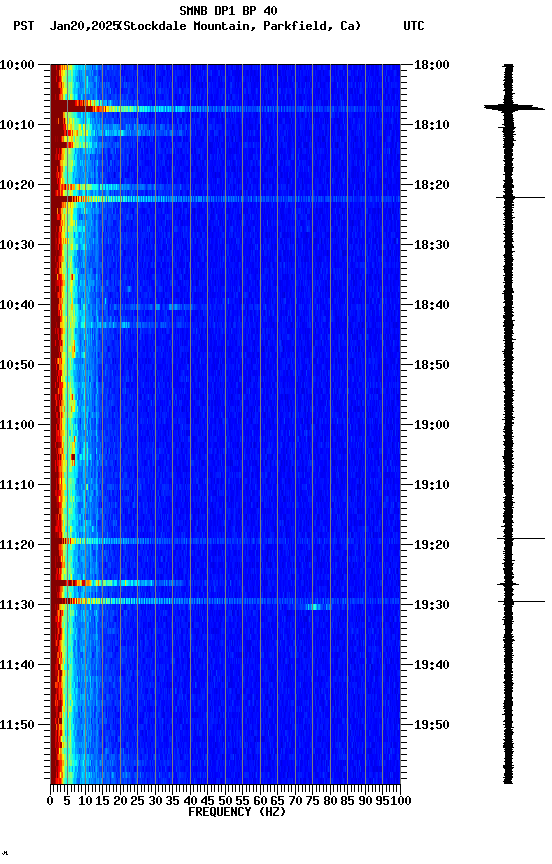This screenshot has width=552, height=864.
Task: Click the seismogram trace spike near 19:19
Action: coord(521,538)
